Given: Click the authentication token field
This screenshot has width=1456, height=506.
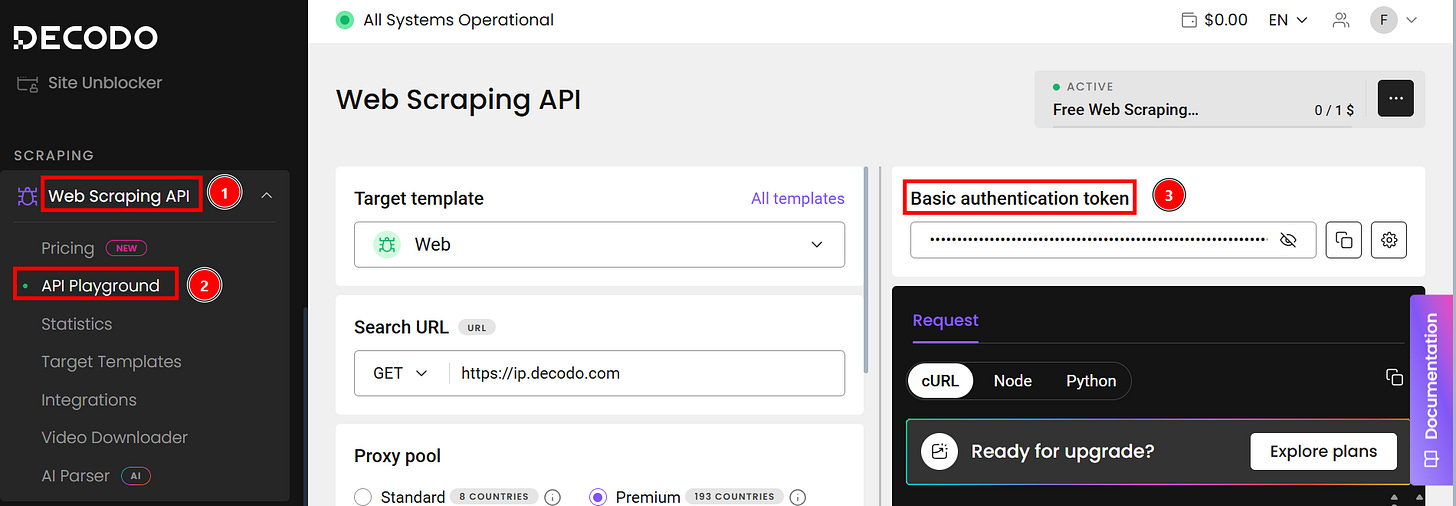Looking at the screenshot, I should 1113,240.
